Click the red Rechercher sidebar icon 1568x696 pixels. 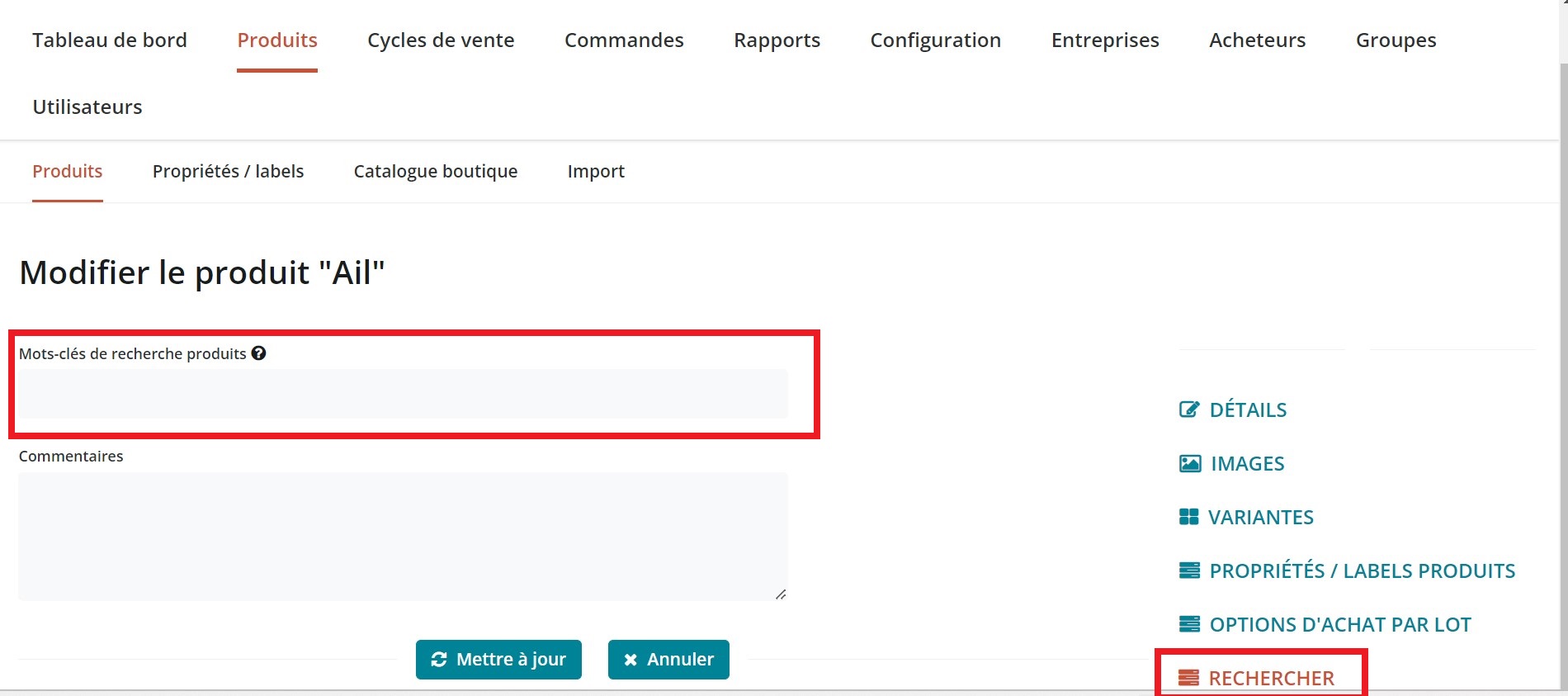point(1188,678)
